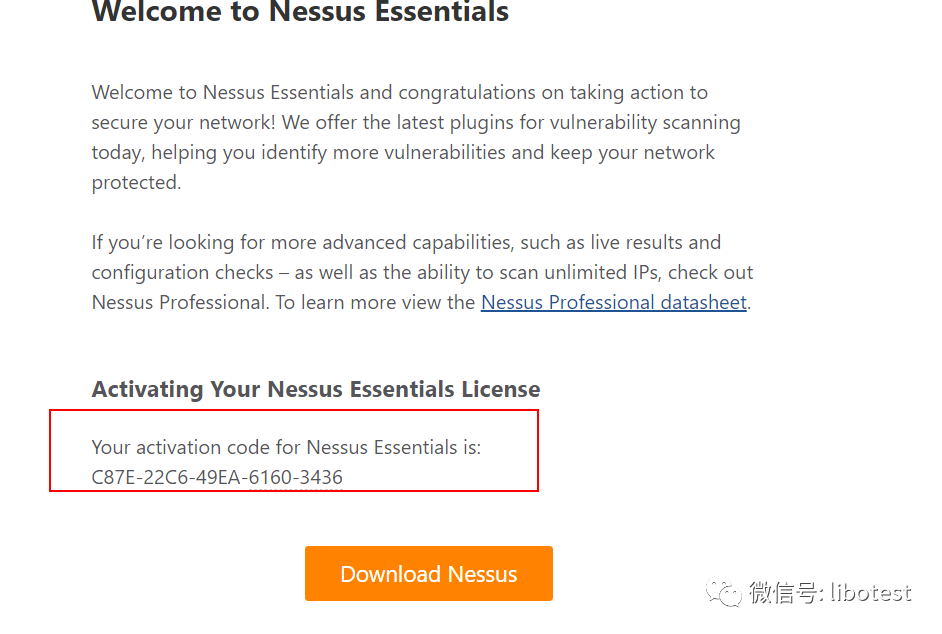Open the Nessus Professional datasheet link
This screenshot has height=634, width=942.
(x=613, y=302)
